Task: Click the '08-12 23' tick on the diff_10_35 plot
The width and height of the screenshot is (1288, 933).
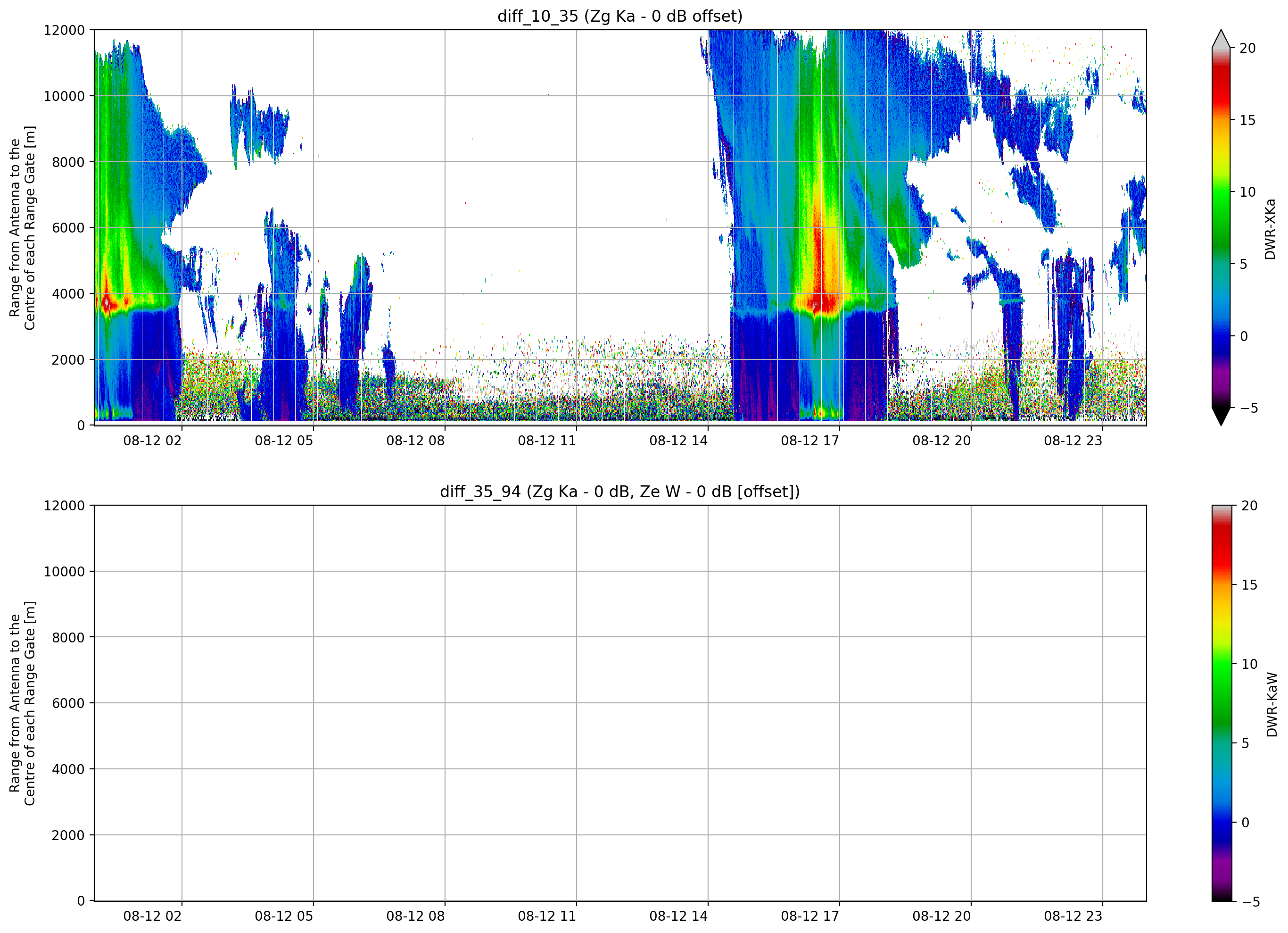Action: 1073,441
